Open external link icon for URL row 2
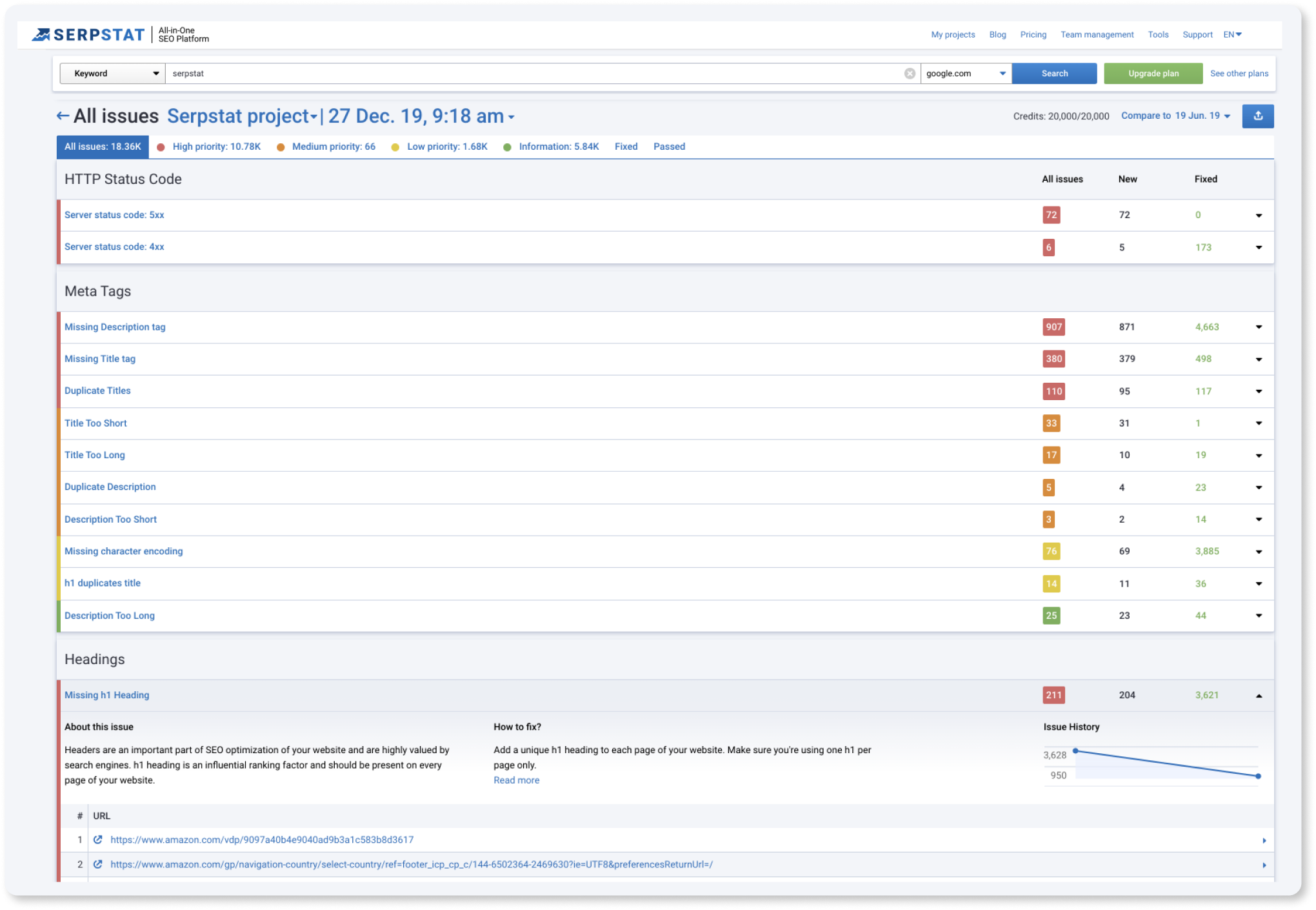The image size is (1316, 910). coord(98,864)
